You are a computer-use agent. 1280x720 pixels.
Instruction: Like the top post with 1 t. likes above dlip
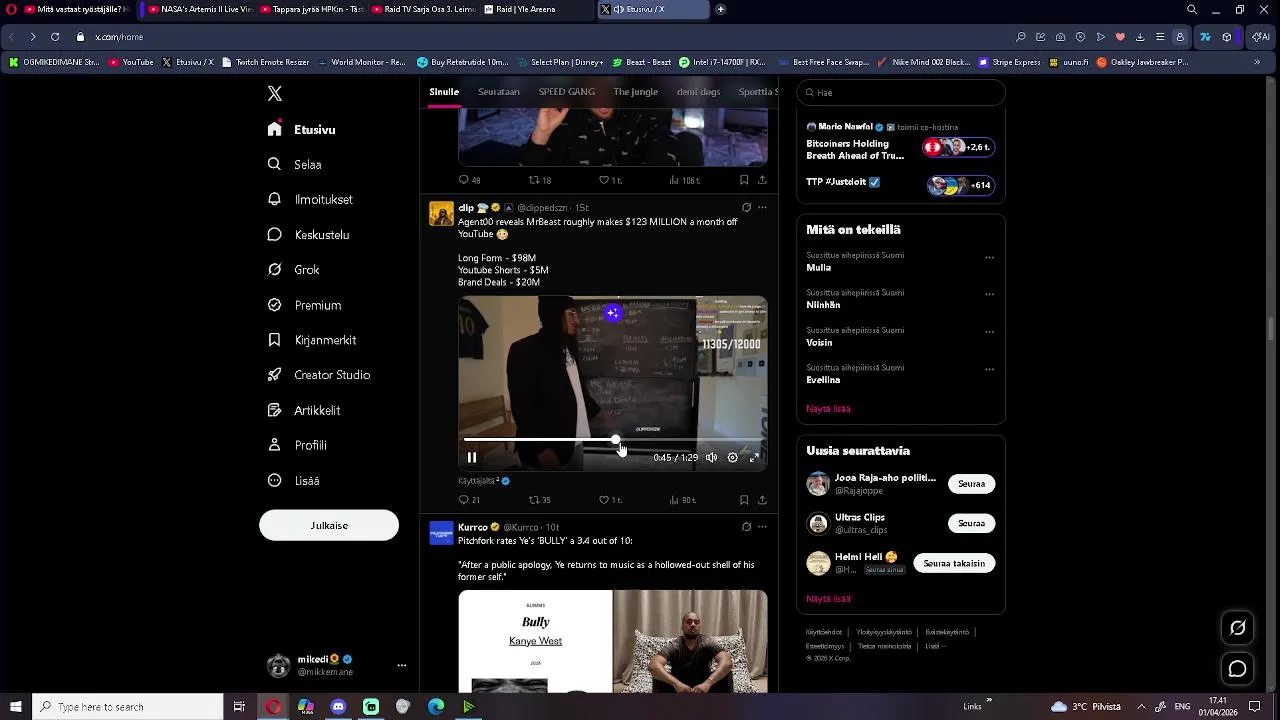610,180
